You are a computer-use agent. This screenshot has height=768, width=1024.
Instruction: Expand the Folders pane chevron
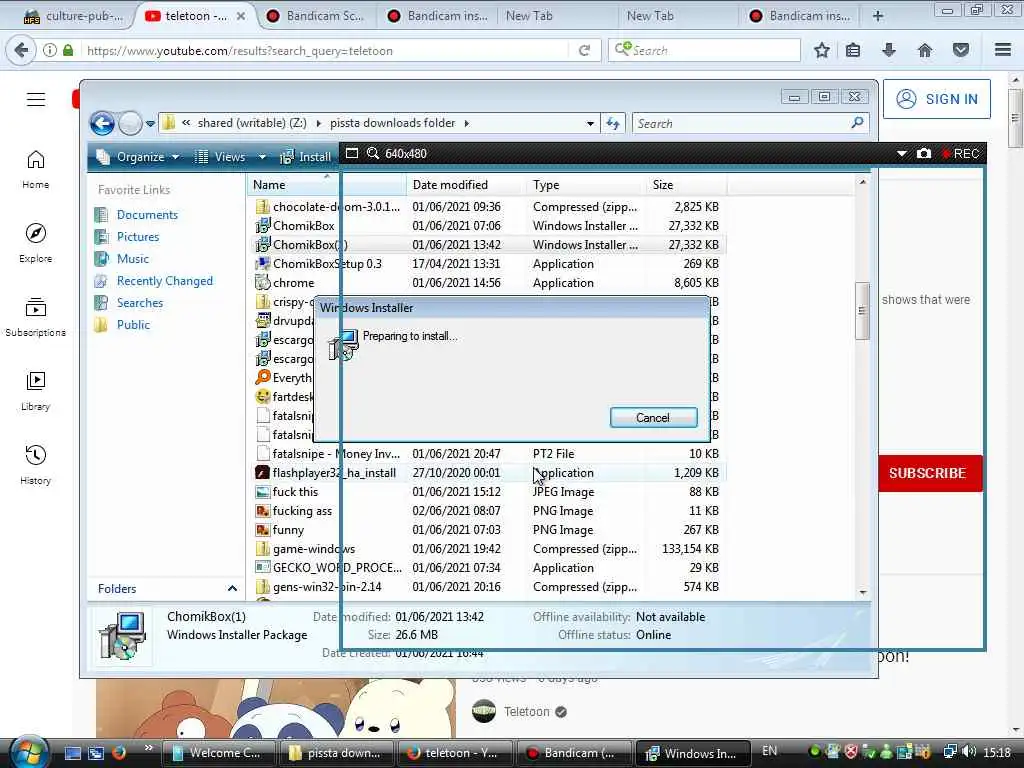[232, 588]
